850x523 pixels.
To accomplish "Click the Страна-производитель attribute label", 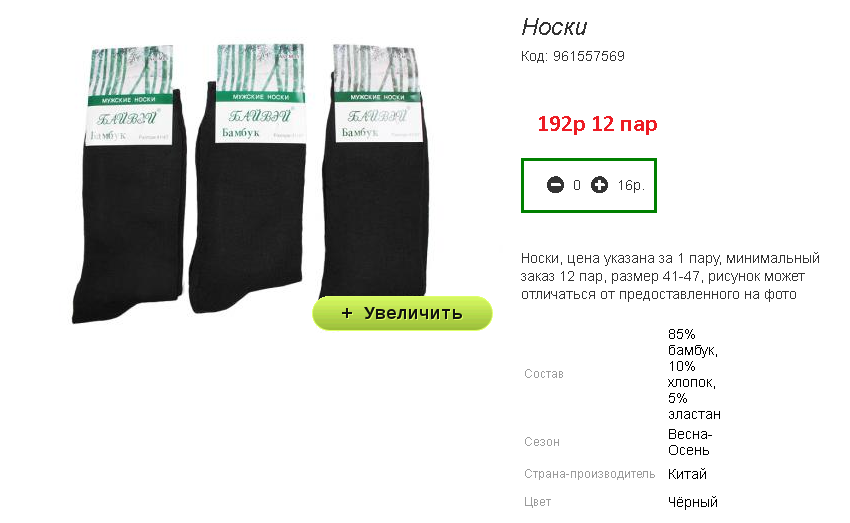I will point(589,474).
